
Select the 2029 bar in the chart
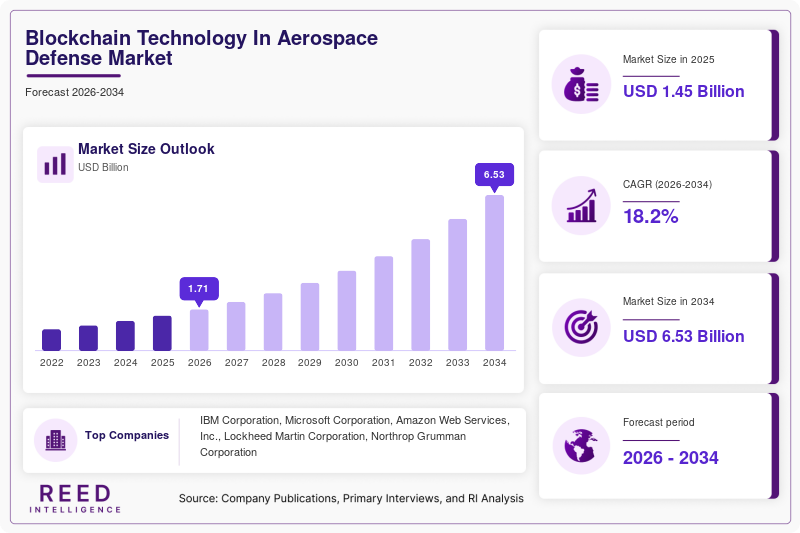(x=310, y=317)
